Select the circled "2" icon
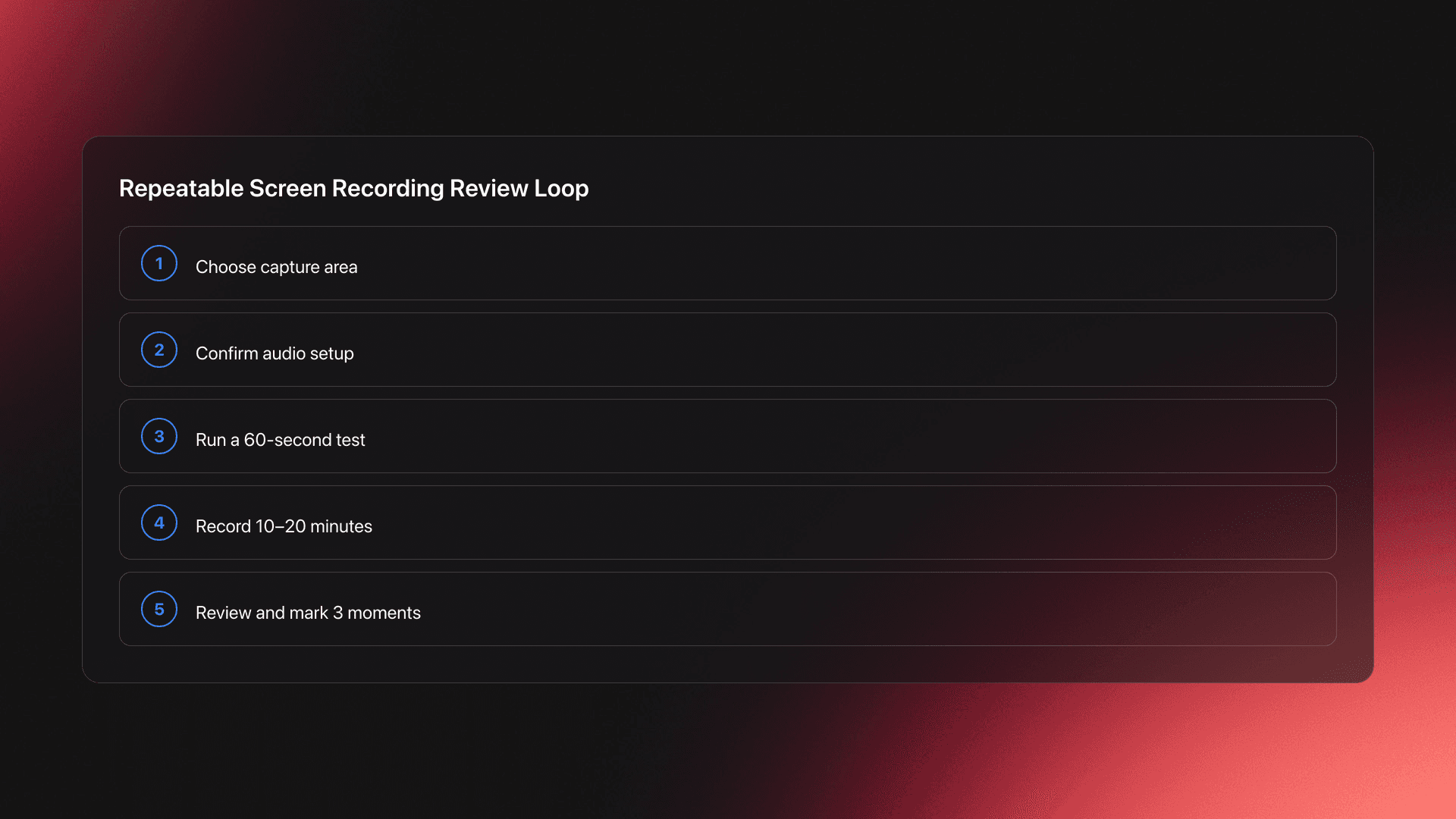Screen dimensions: 1456x819 point(158,350)
